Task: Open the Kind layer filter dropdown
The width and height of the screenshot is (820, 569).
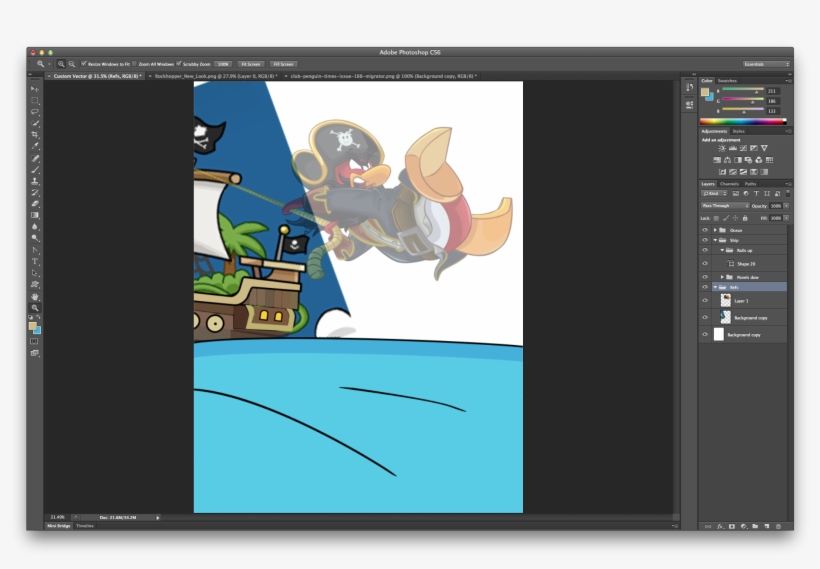Action: point(714,194)
